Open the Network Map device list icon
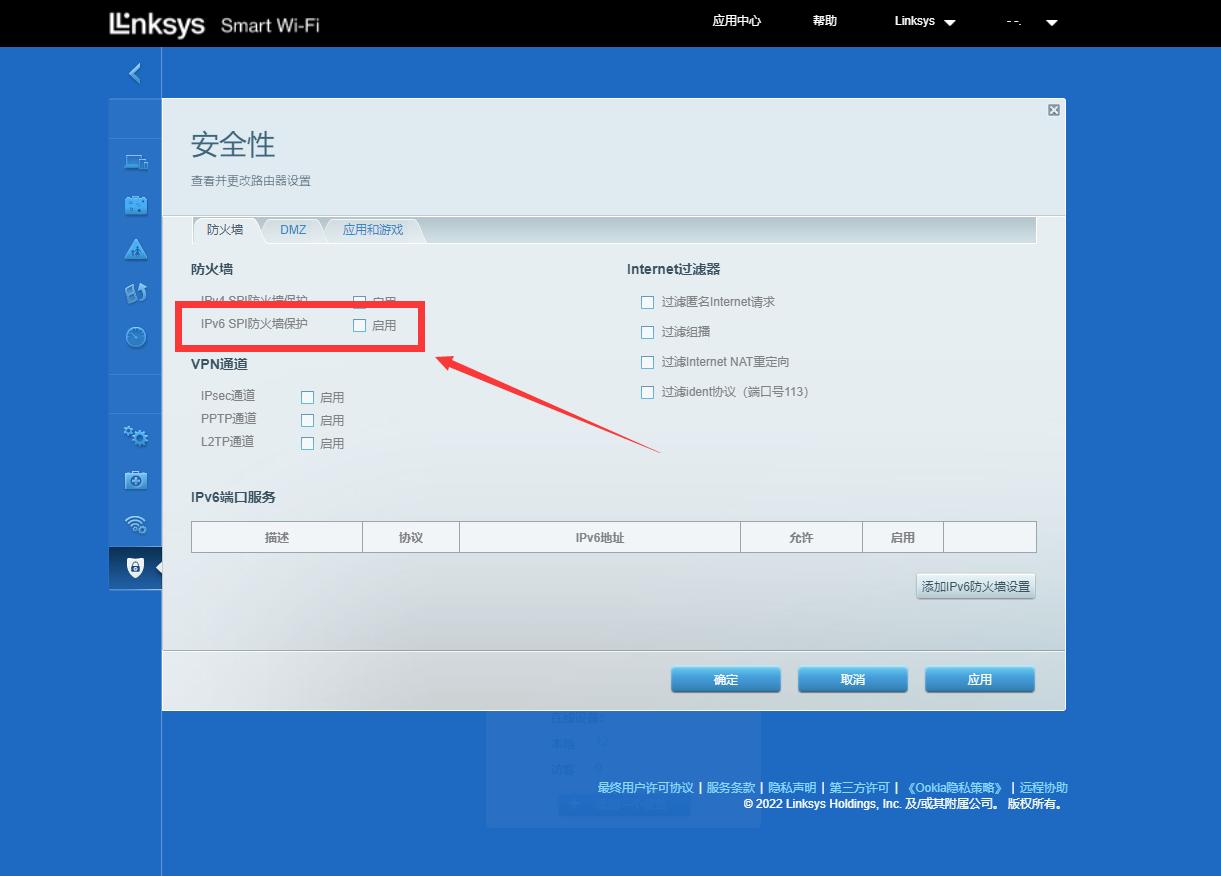 point(135,162)
